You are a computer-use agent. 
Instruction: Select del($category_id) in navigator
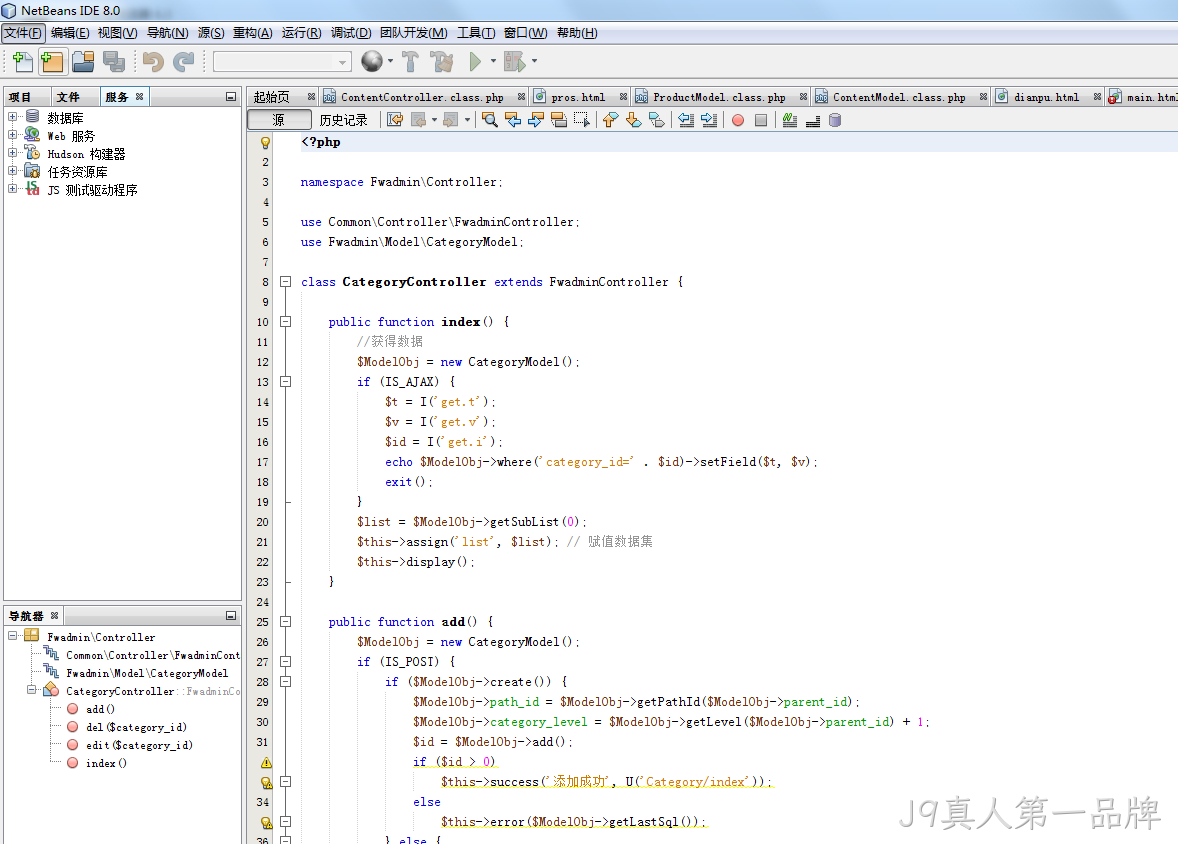136,727
